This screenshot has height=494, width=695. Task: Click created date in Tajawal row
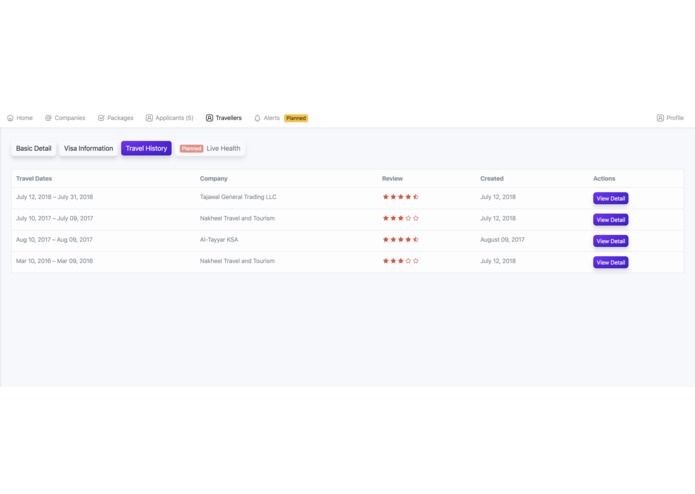[x=498, y=197]
